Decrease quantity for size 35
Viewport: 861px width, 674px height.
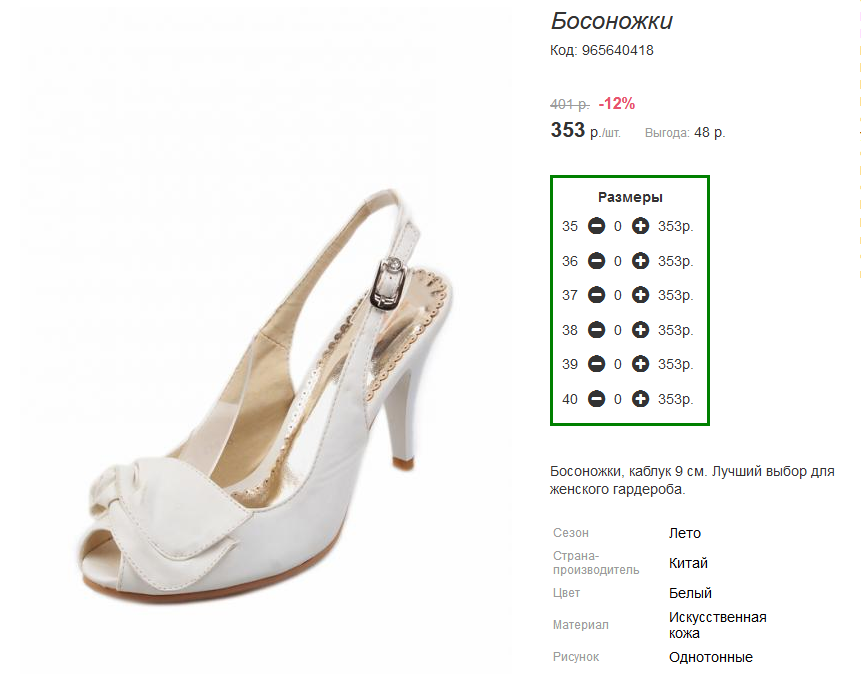pos(596,226)
